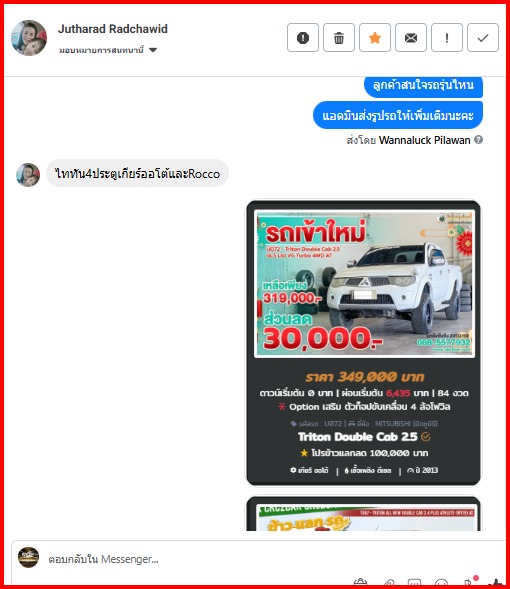Flag conversation with exclamation mark icon
Screen dimensions: 510x589
(447, 38)
